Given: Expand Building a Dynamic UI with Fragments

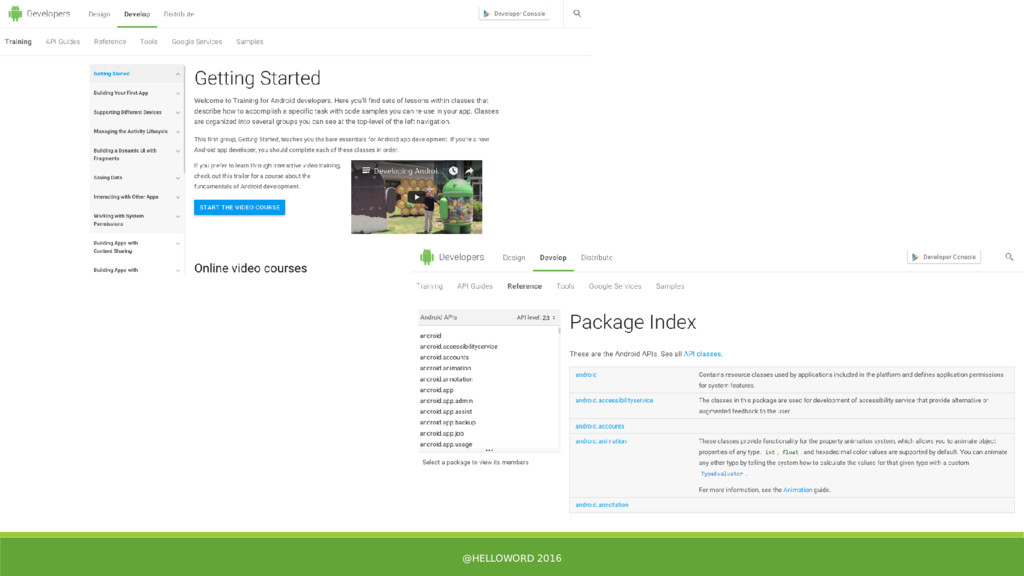Looking at the screenshot, I should click(x=178, y=151).
